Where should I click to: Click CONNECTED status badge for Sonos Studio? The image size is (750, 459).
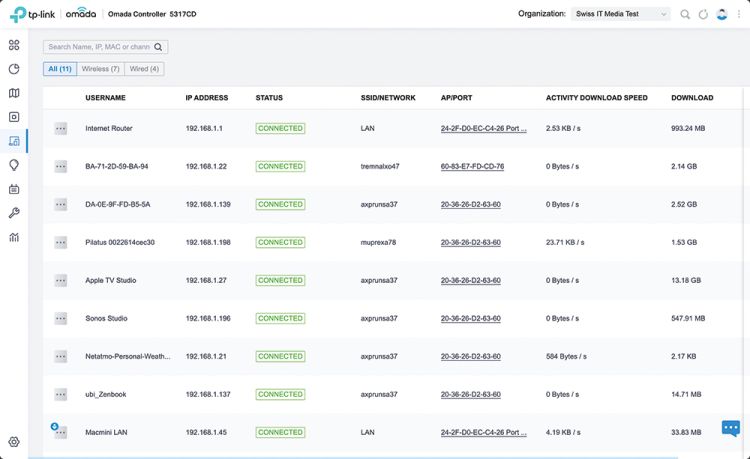pos(280,318)
